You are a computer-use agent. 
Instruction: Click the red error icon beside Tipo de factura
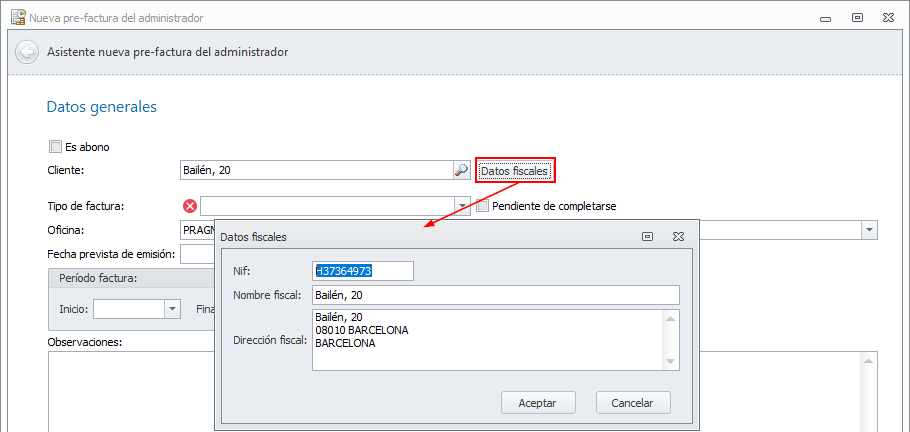tap(190, 206)
